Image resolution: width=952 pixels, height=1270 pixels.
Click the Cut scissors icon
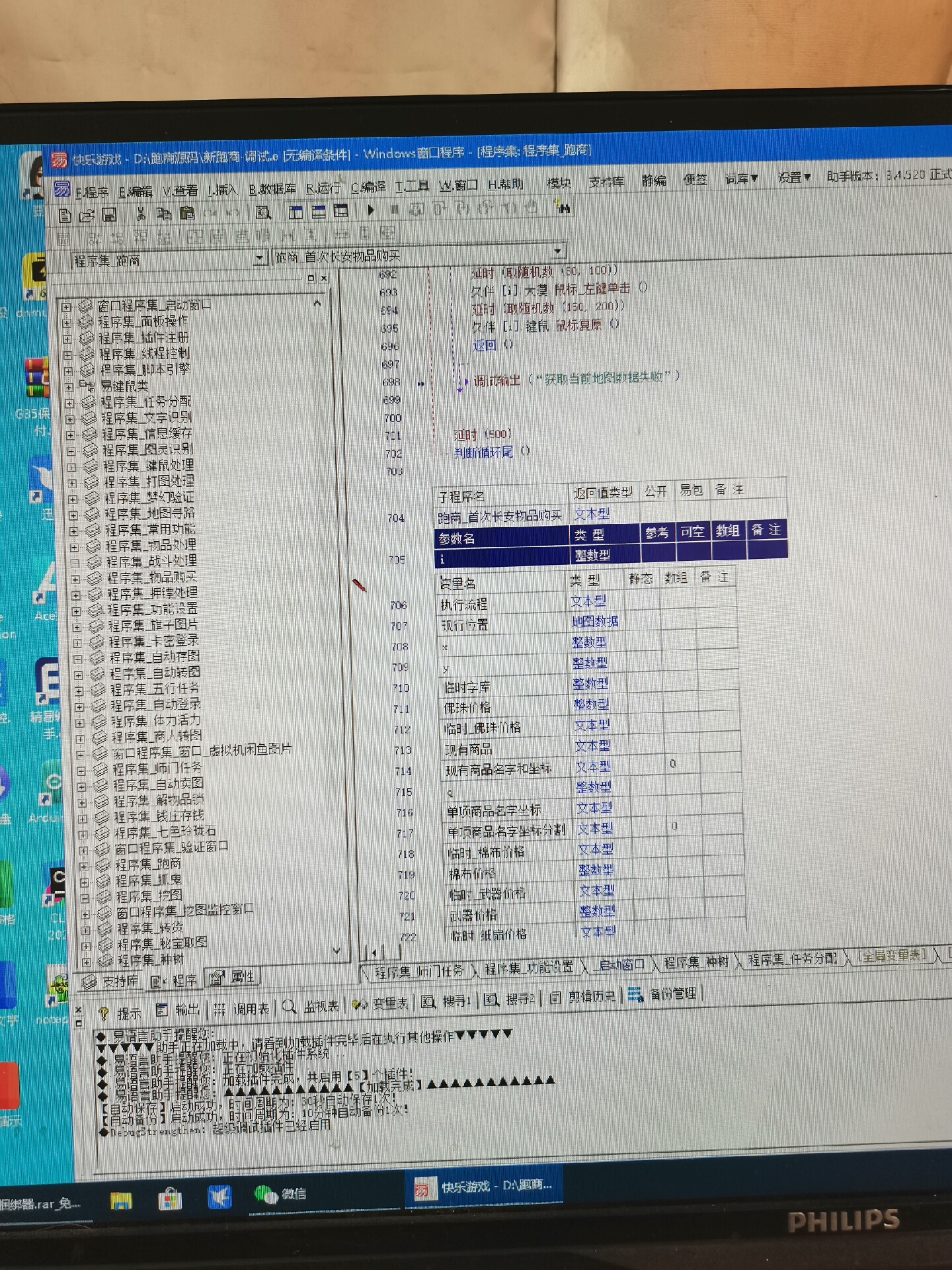click(141, 214)
